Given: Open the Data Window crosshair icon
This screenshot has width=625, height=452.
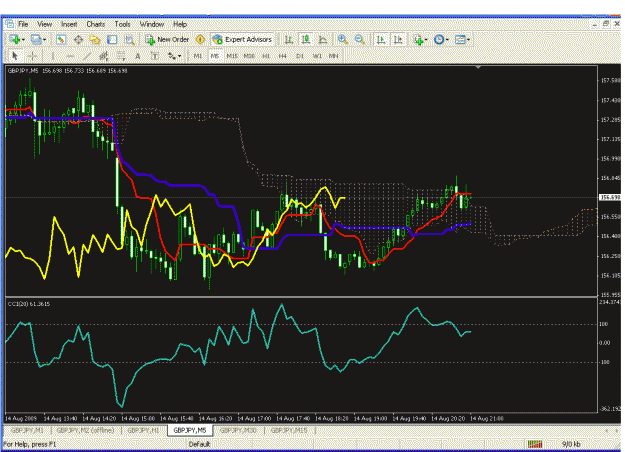Looking at the screenshot, I should pos(78,39).
